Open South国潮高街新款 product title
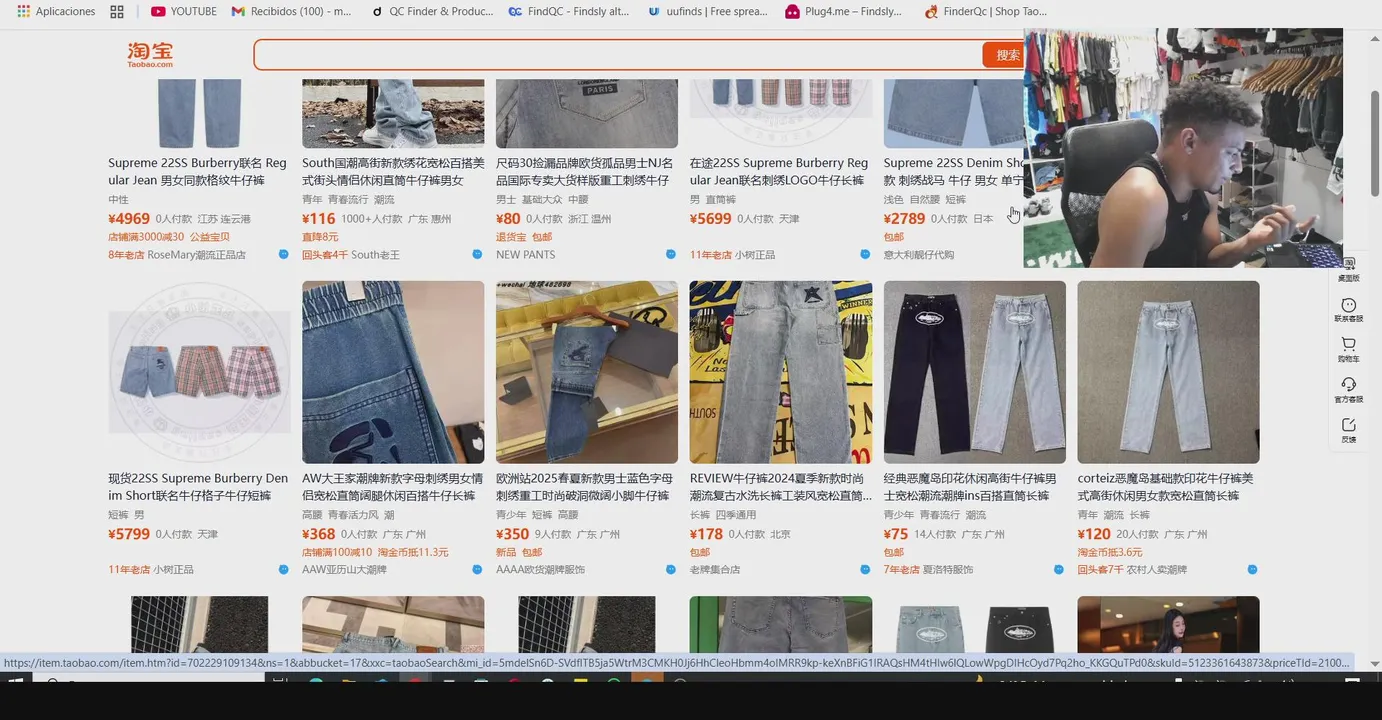Screen dimensions: 1382x720 click(x=393, y=171)
